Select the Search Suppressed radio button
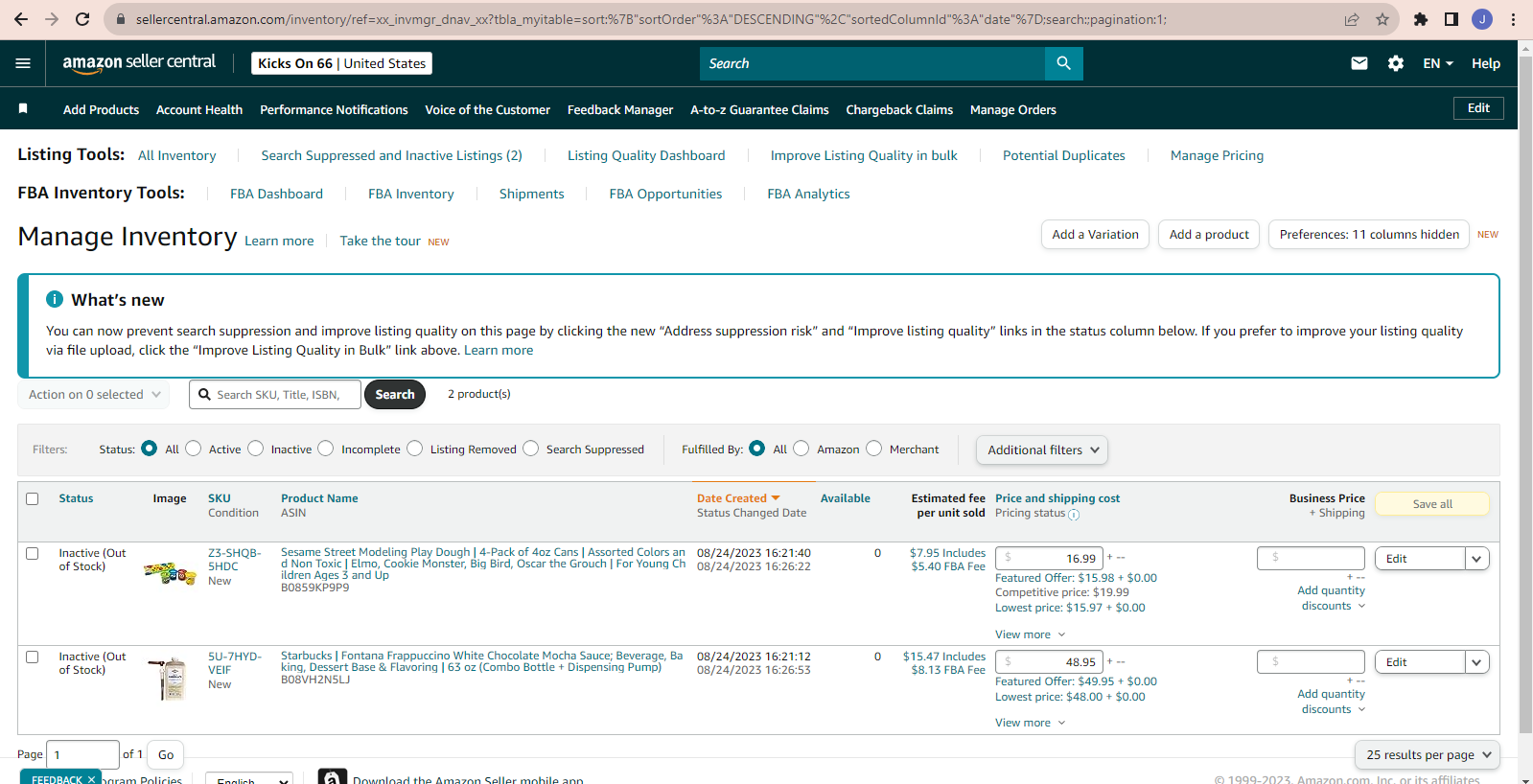 pos(531,449)
